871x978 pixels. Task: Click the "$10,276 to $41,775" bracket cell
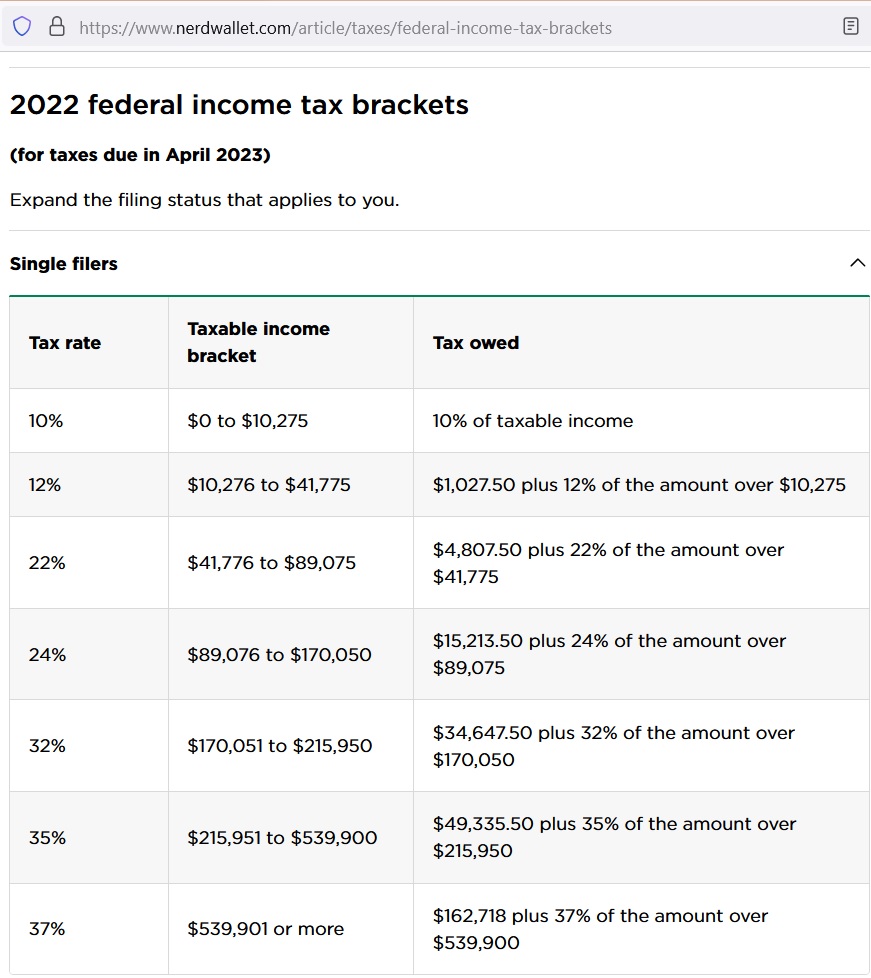[x=269, y=485]
